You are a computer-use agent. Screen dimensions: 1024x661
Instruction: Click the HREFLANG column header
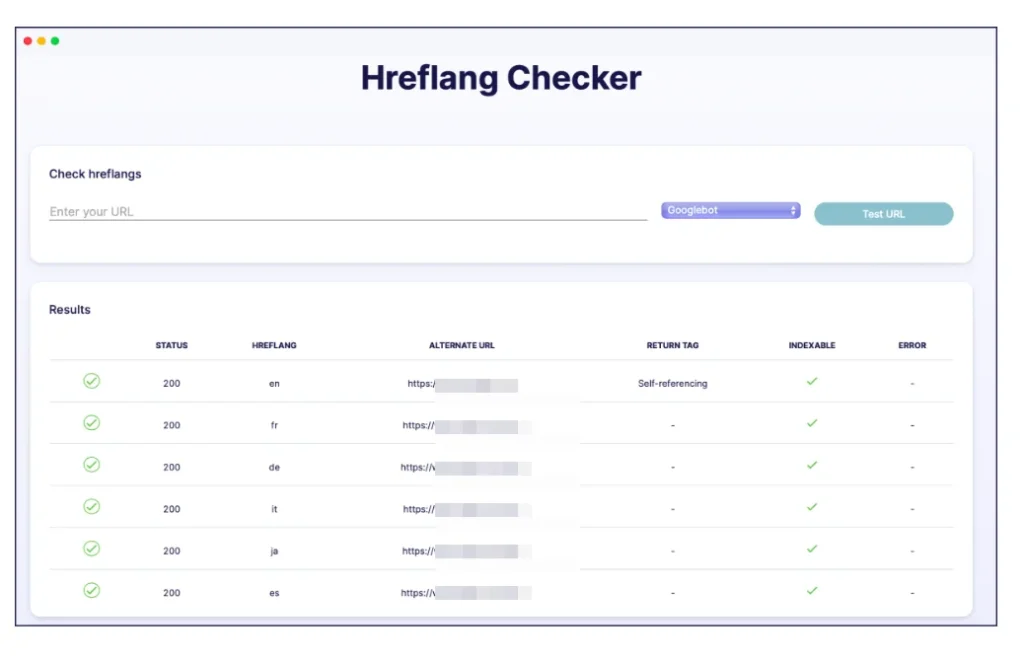[274, 345]
